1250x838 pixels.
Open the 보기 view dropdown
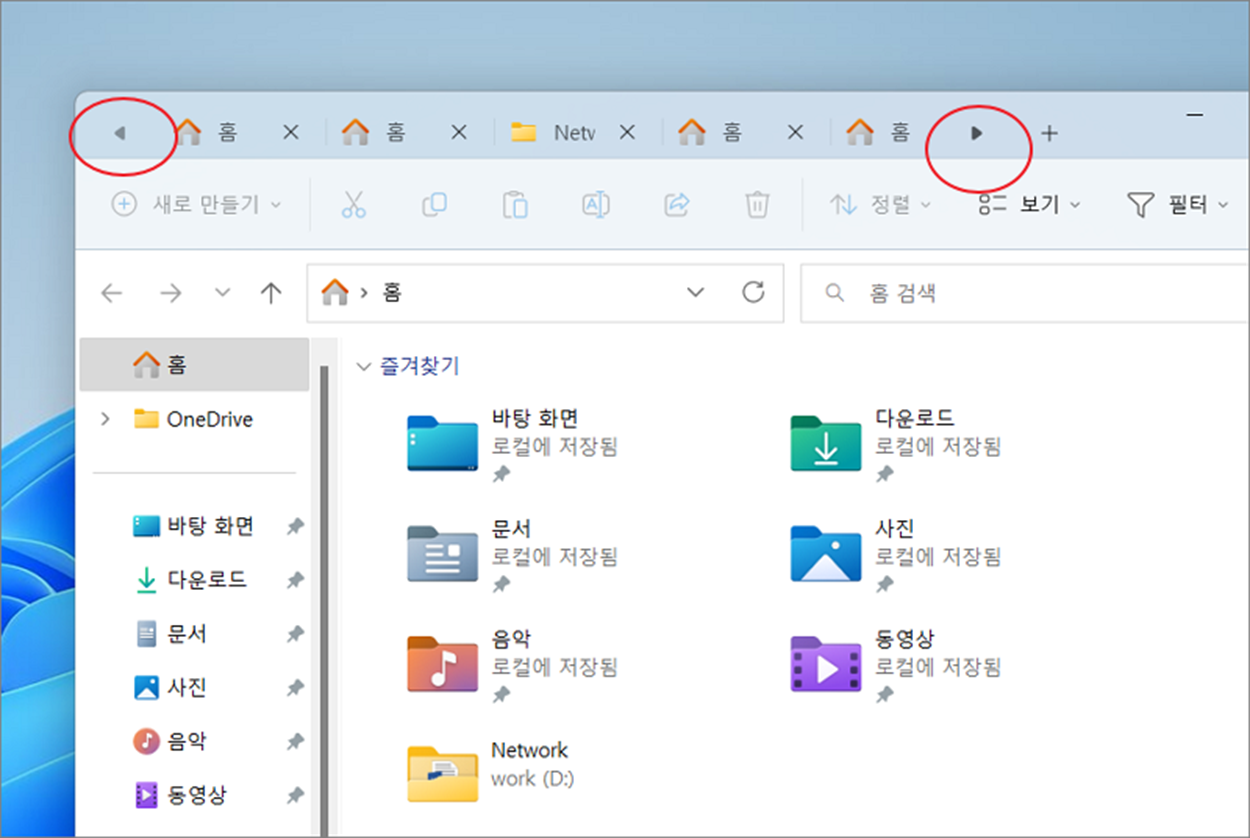click(x=1029, y=205)
